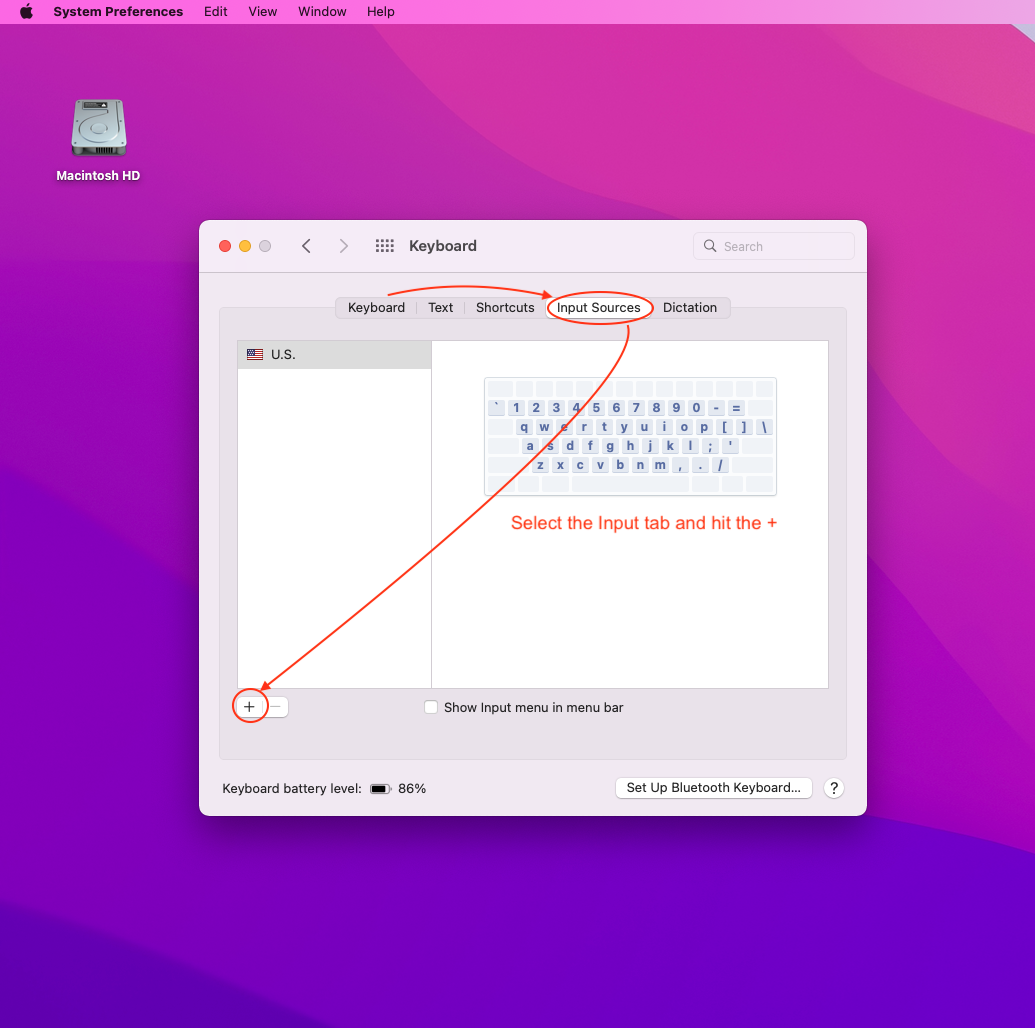Screen dimensions: 1035x1028
Task: Minimize the Keyboard window with yellow button
Action: [x=245, y=246]
